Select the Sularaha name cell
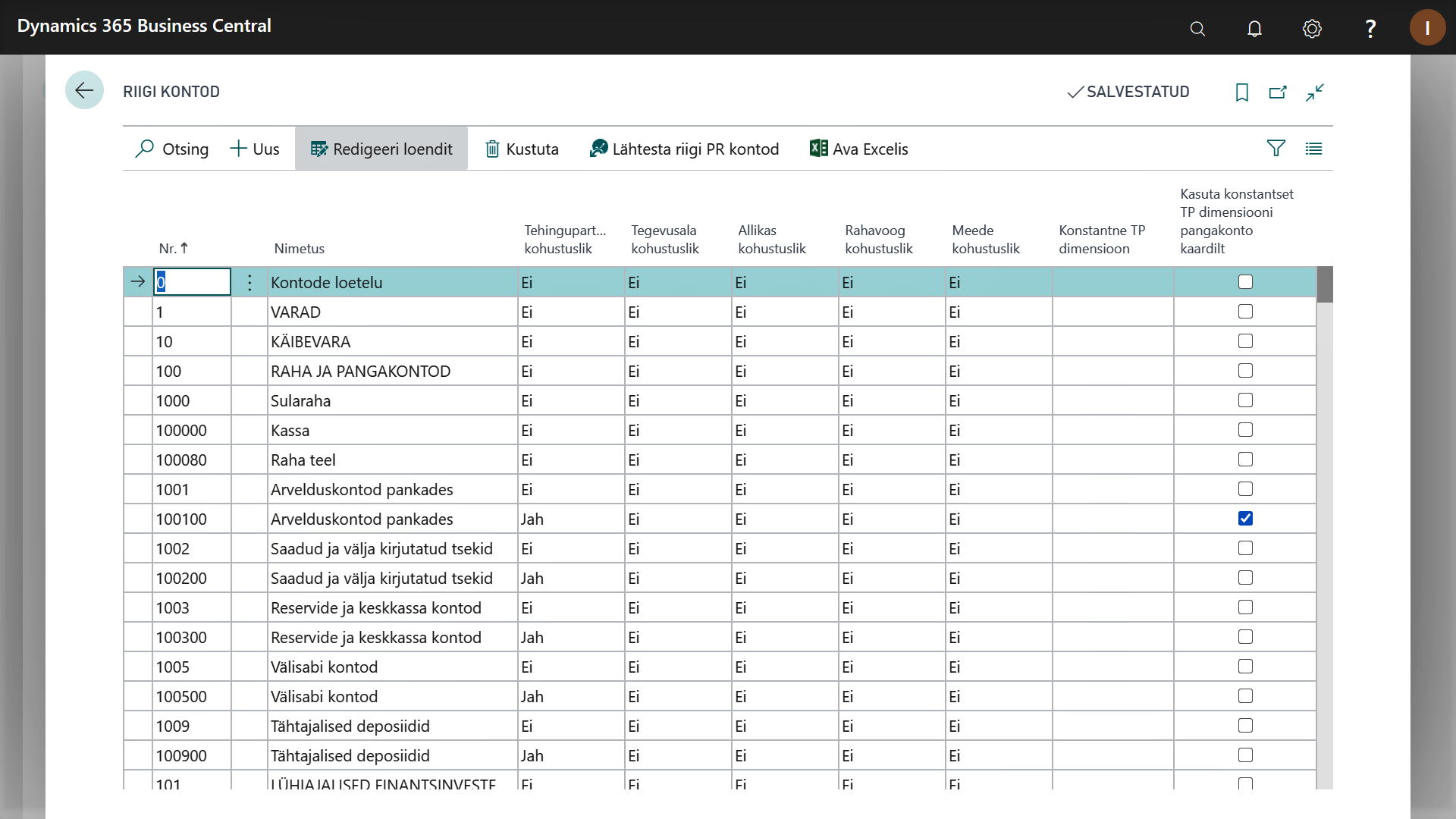The image size is (1456, 819). 393,400
